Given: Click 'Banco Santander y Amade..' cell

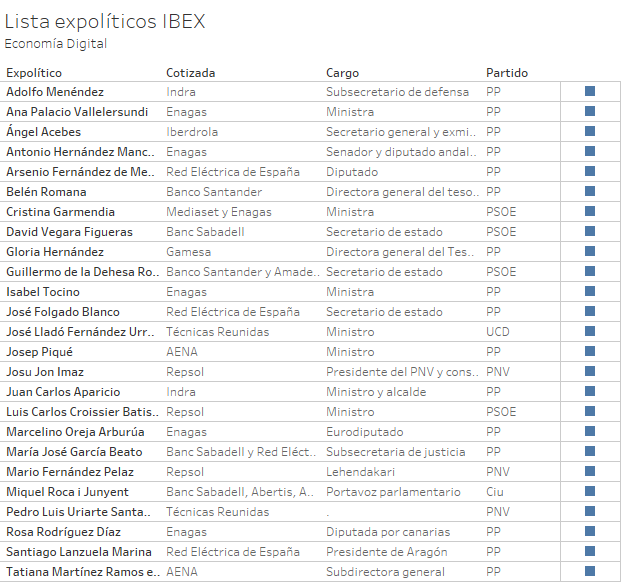Looking at the screenshot, I should 243,272.
